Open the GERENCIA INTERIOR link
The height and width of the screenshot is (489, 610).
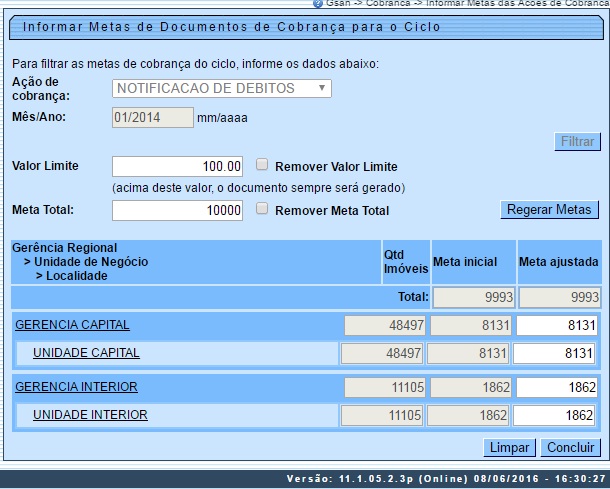pyautogui.click(x=76, y=387)
